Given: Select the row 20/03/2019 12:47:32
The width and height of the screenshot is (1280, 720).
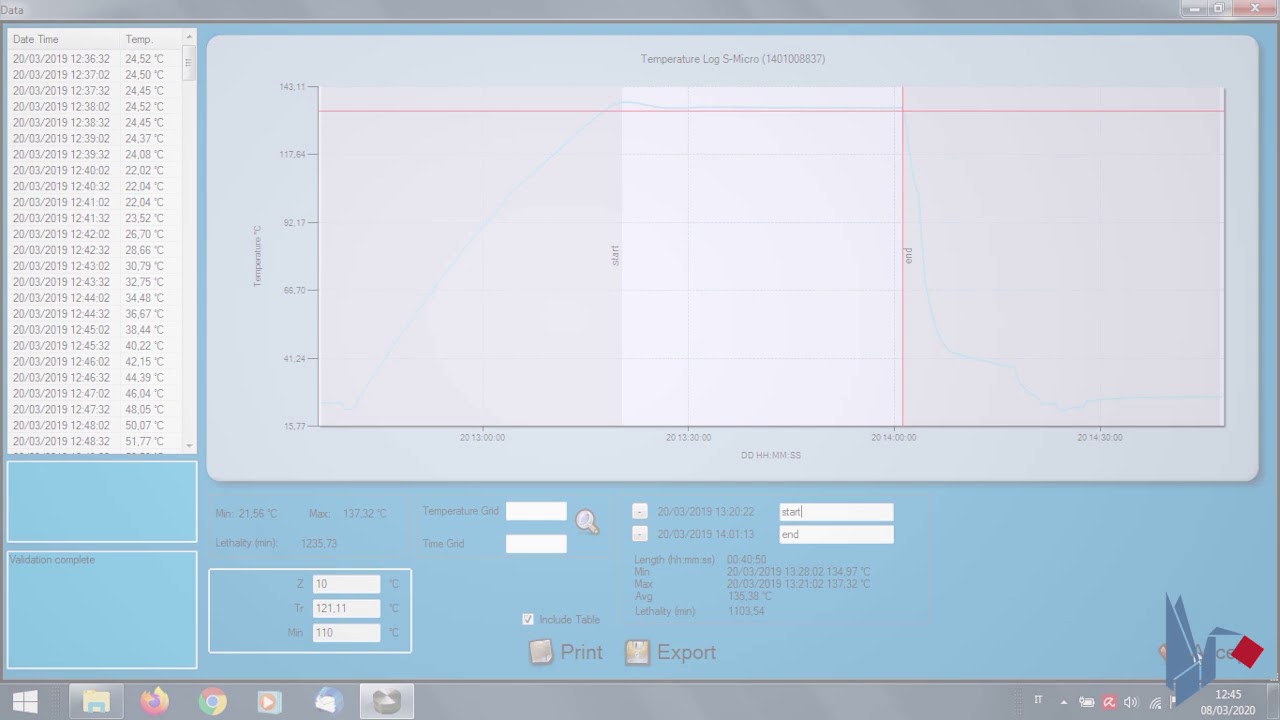Looking at the screenshot, I should click(x=95, y=410).
